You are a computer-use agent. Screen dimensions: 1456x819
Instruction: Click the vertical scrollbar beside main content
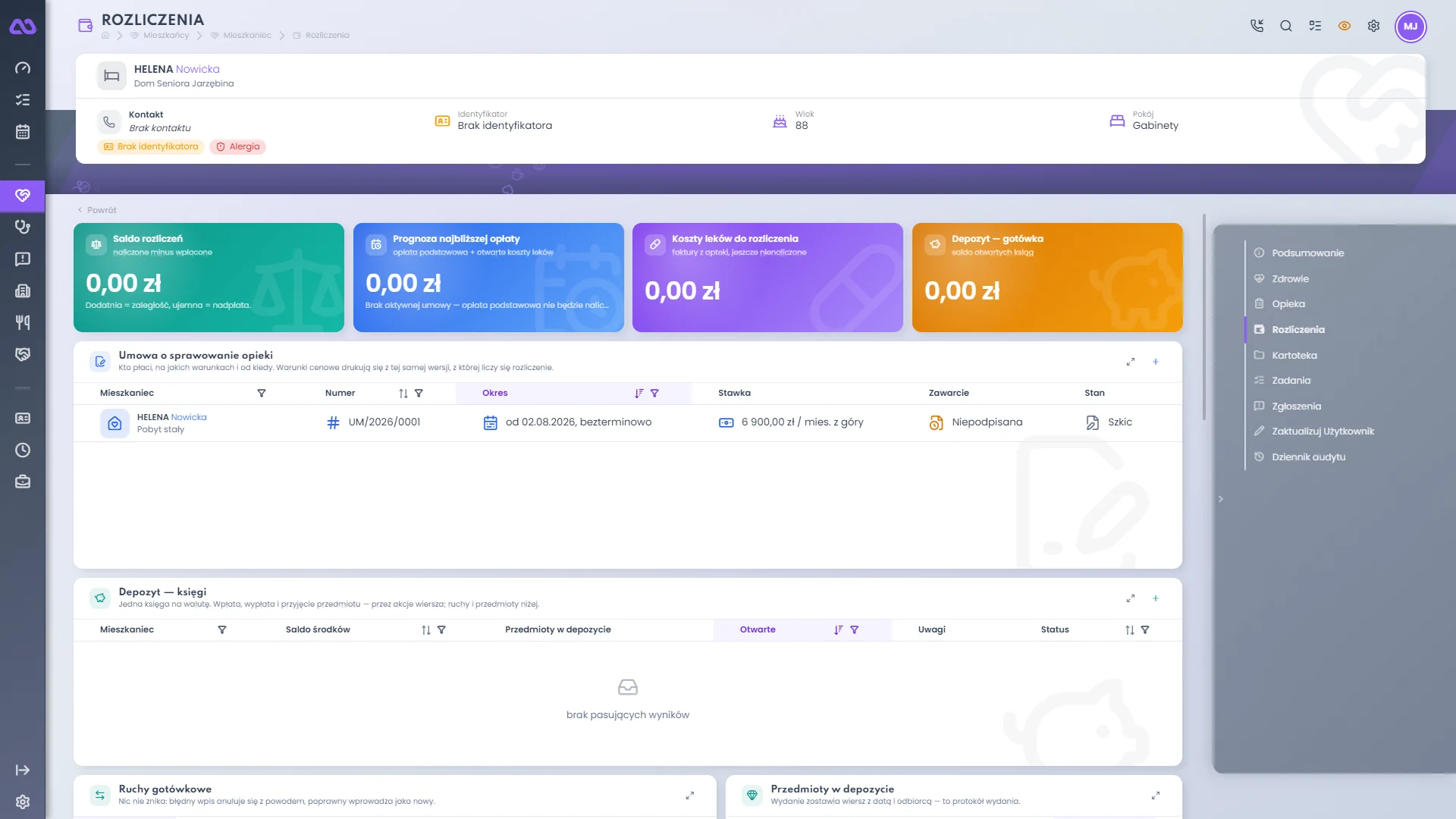(1203, 317)
